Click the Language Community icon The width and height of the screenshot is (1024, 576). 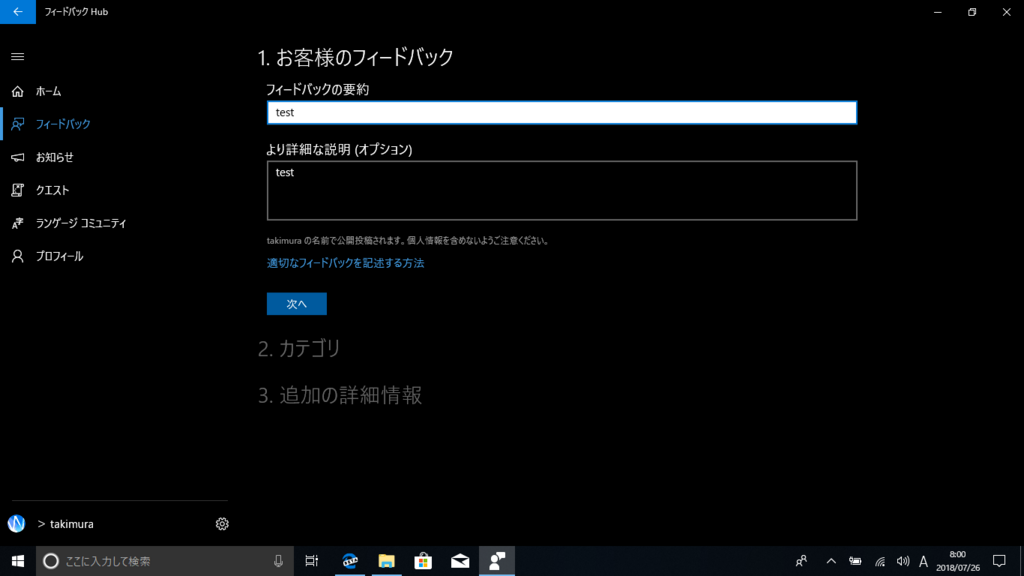pyautogui.click(x=18, y=223)
